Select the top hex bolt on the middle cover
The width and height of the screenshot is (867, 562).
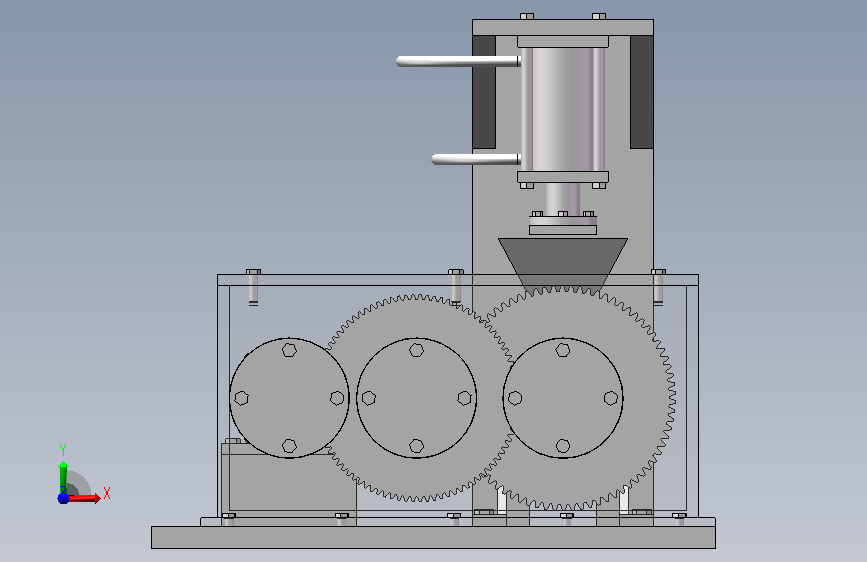[416, 350]
